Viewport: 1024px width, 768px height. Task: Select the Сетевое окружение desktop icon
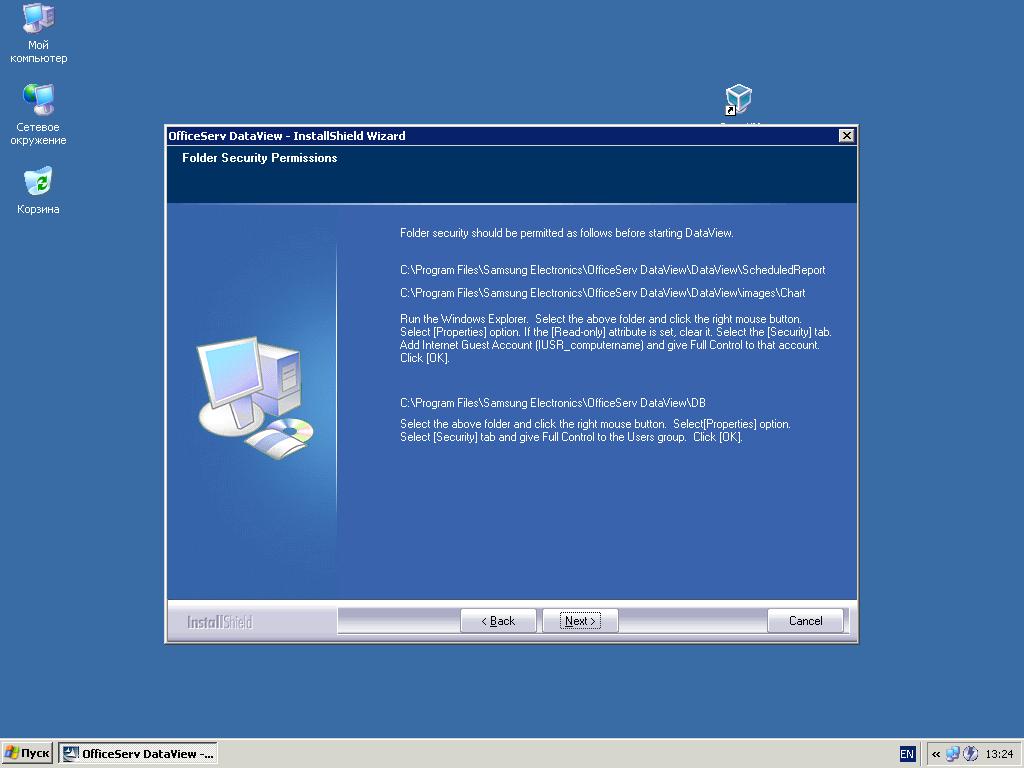point(40,101)
